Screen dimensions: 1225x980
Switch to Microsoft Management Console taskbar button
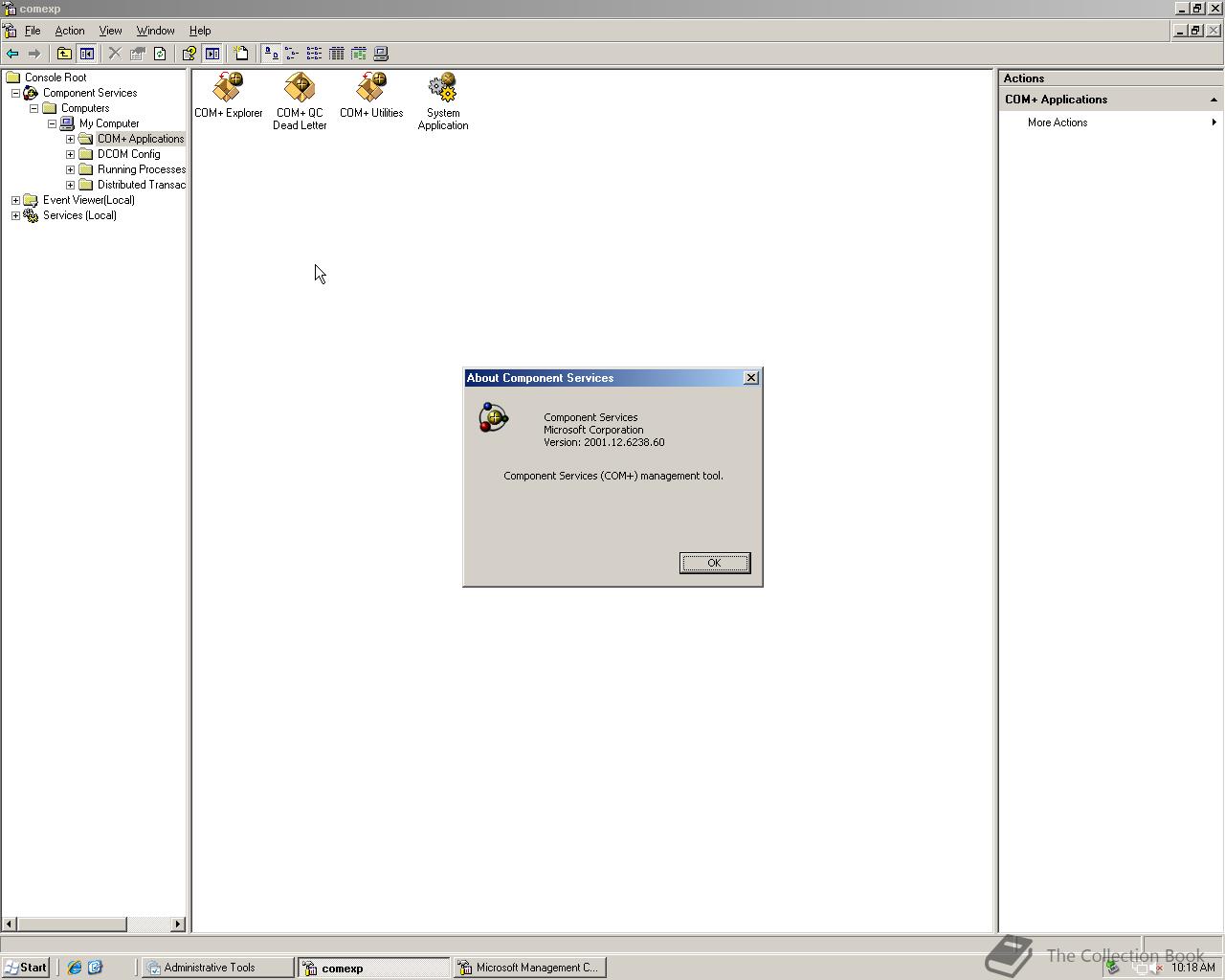(x=530, y=968)
